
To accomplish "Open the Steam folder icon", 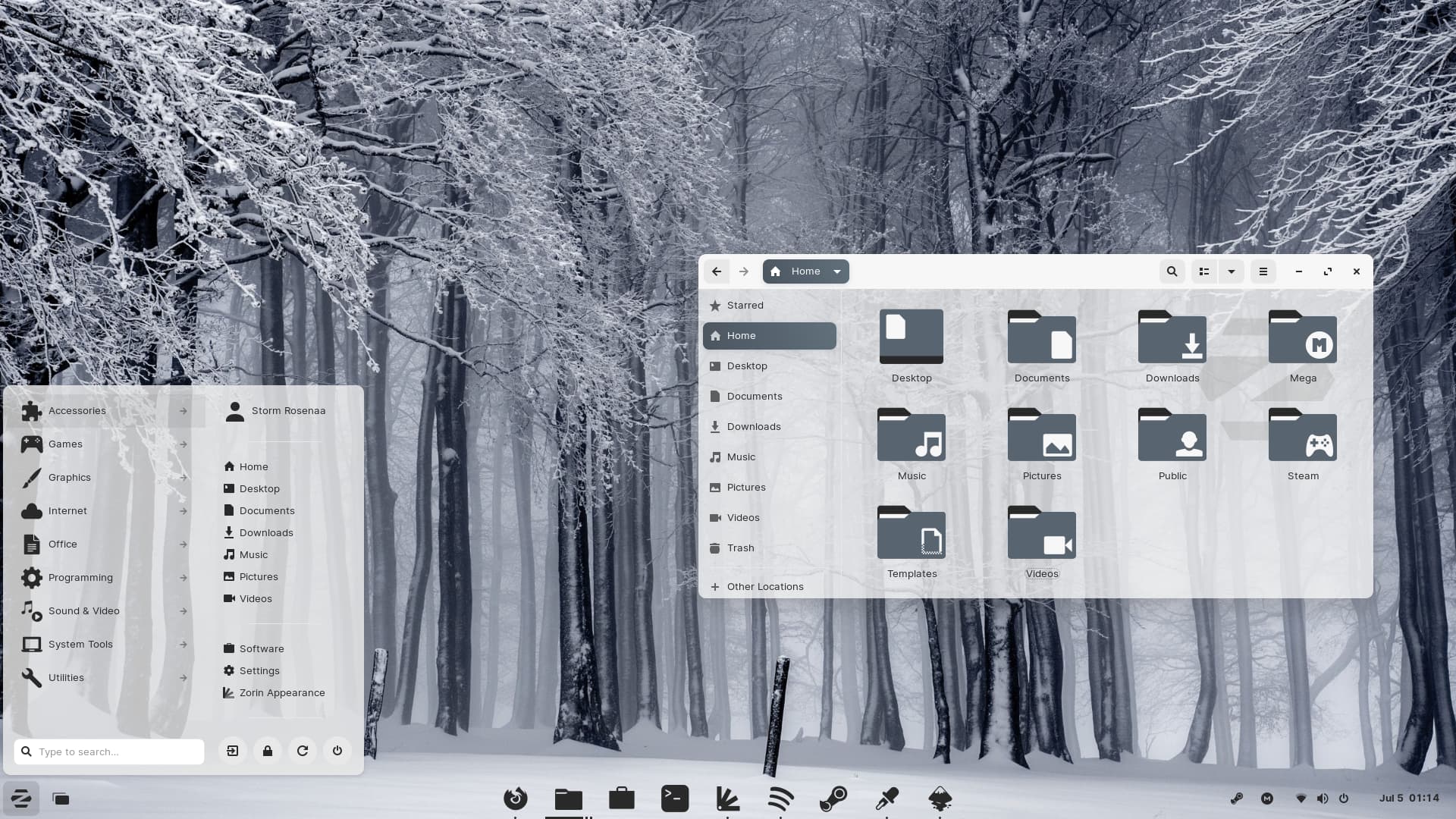I will click(1303, 435).
